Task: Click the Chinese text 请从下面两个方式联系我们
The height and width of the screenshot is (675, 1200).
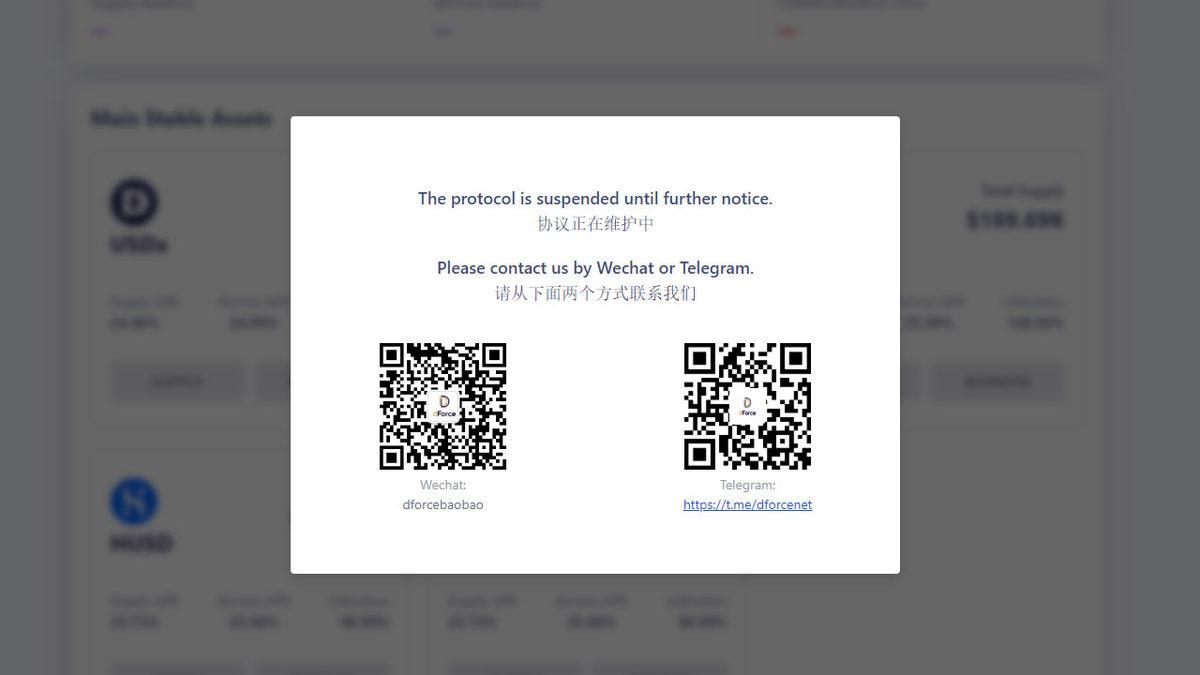Action: [x=595, y=293]
